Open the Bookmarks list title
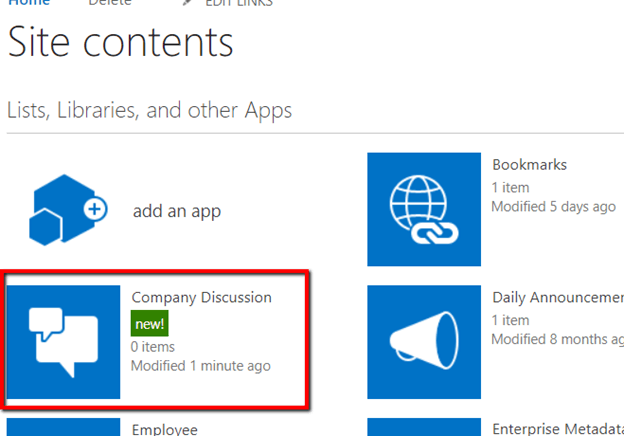624x436 pixels. pos(529,165)
